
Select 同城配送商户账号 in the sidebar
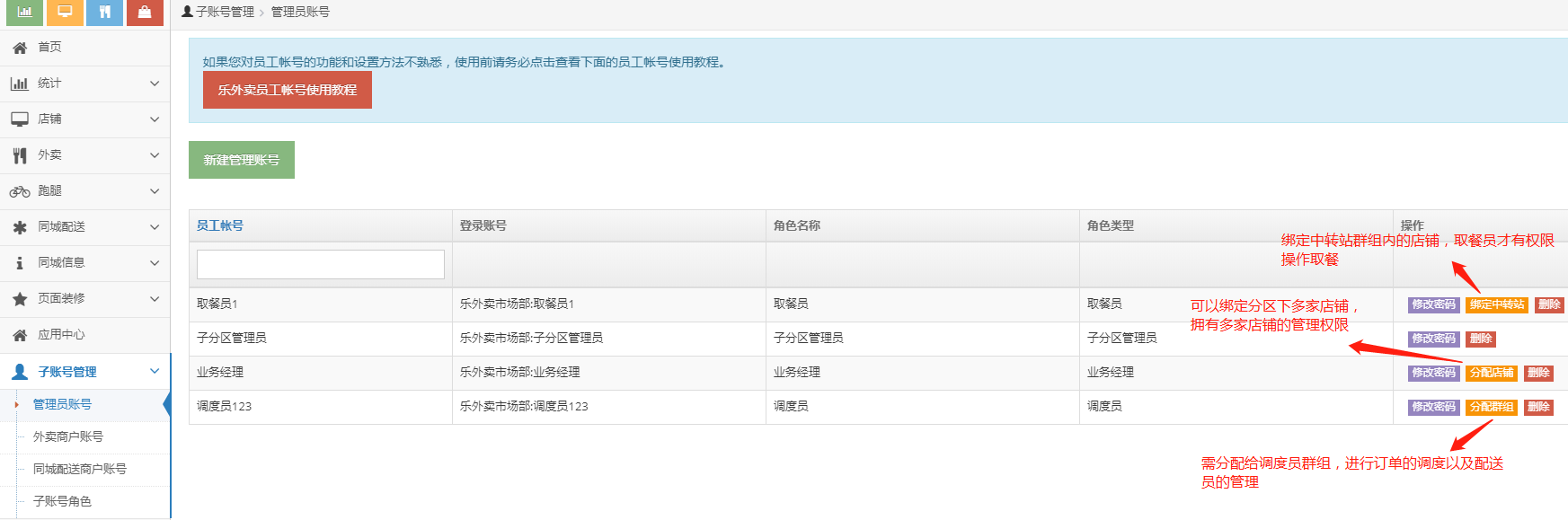[x=80, y=469]
